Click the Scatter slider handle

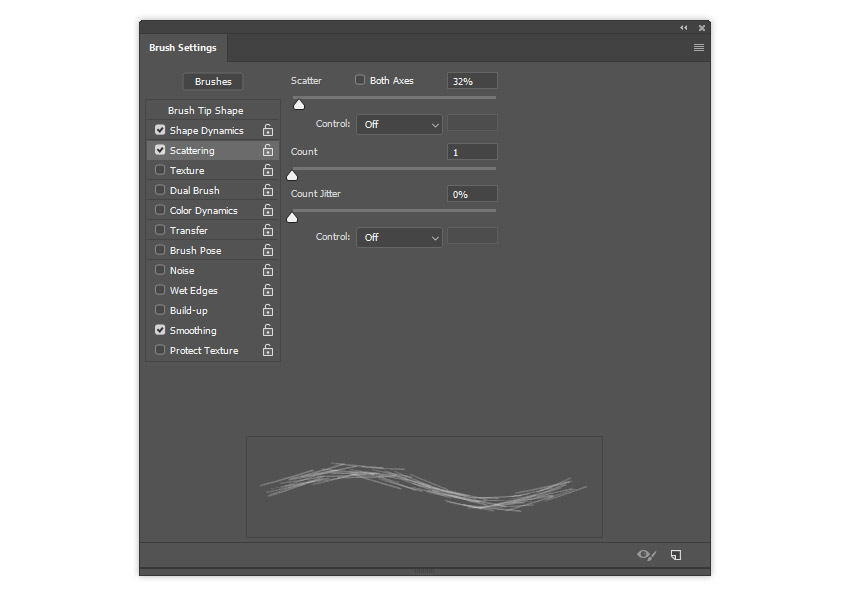tap(299, 105)
